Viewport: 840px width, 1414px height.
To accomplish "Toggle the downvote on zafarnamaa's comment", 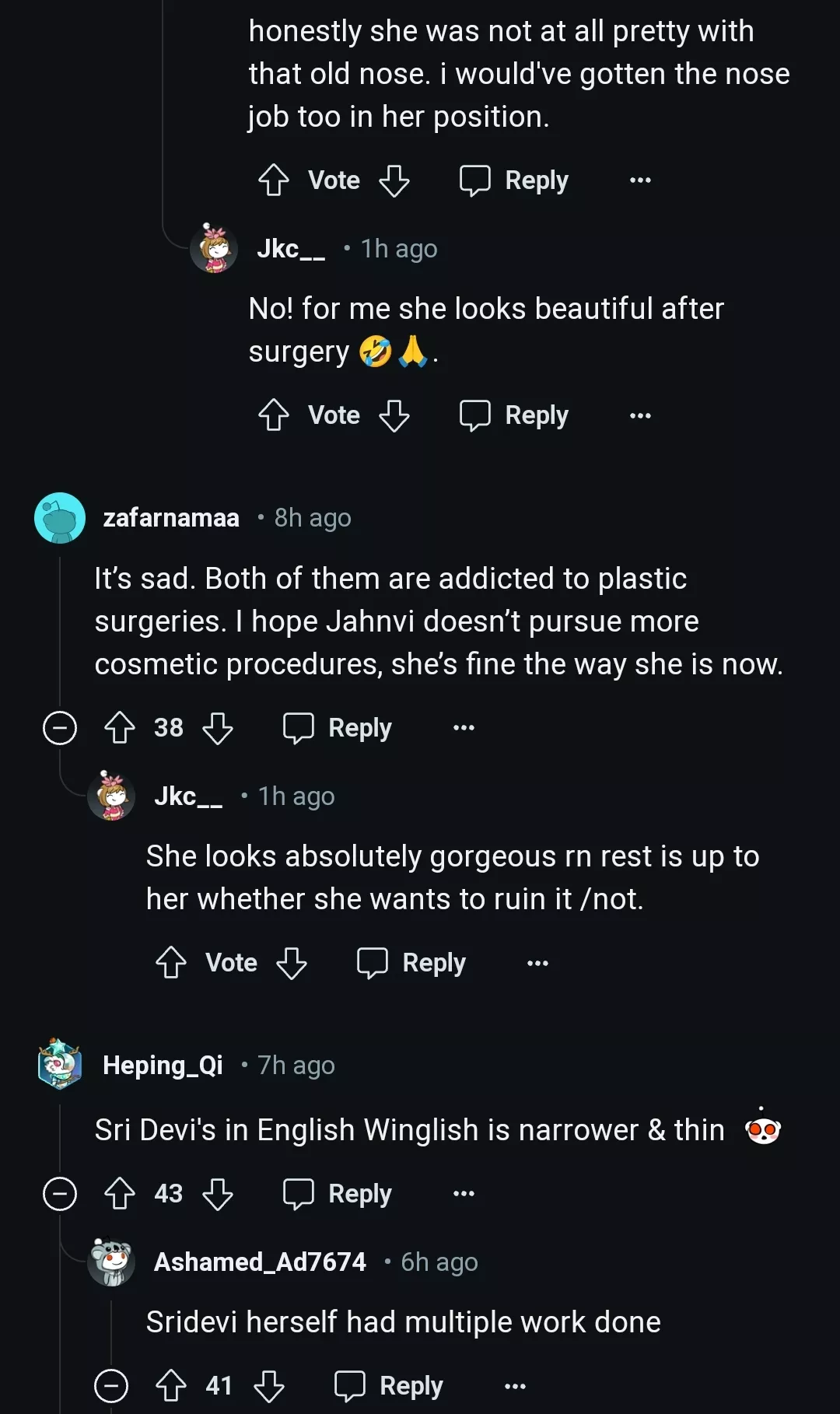I will point(219,728).
